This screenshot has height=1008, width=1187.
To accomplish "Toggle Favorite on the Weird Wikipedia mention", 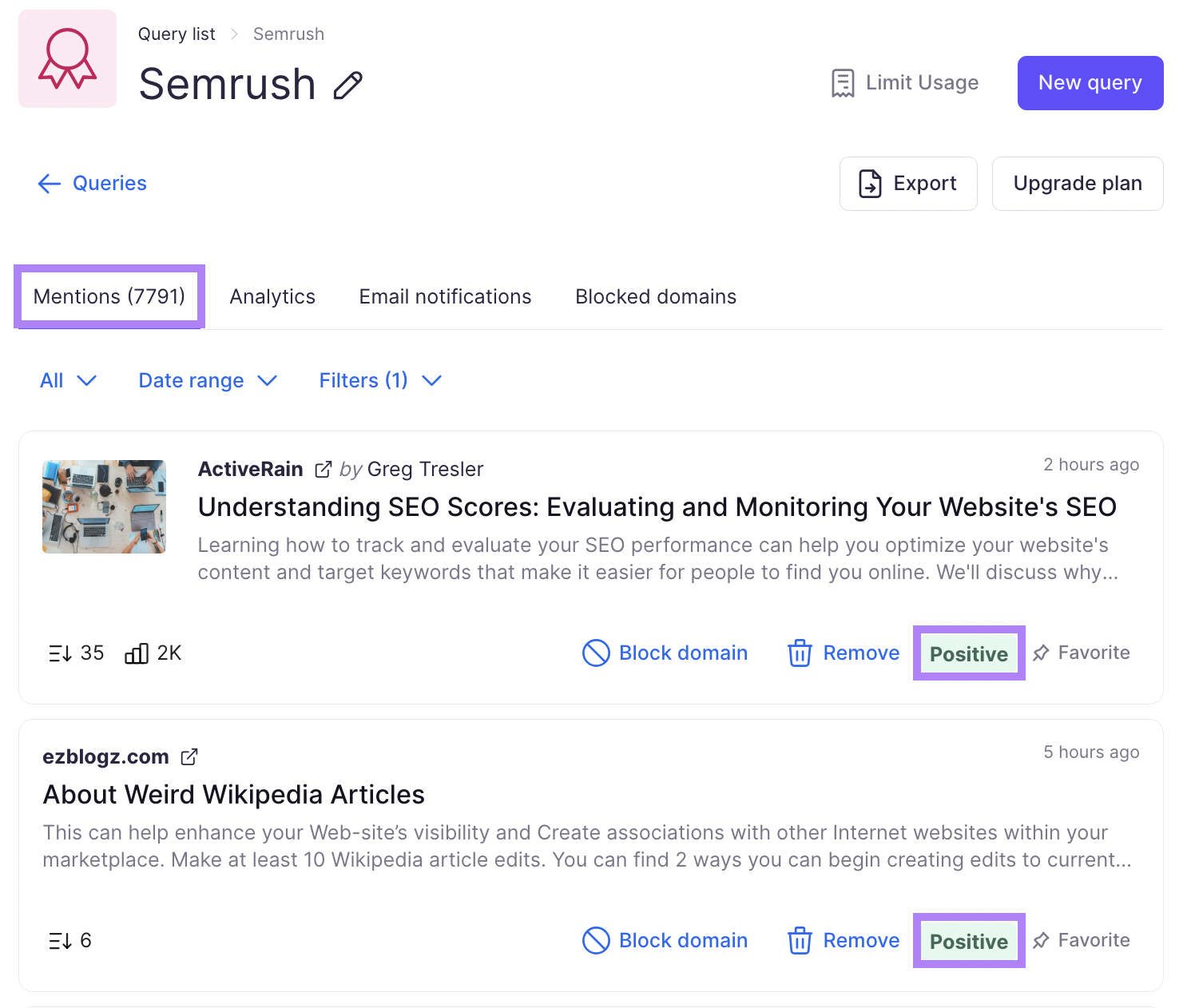I will click(x=1042, y=940).
